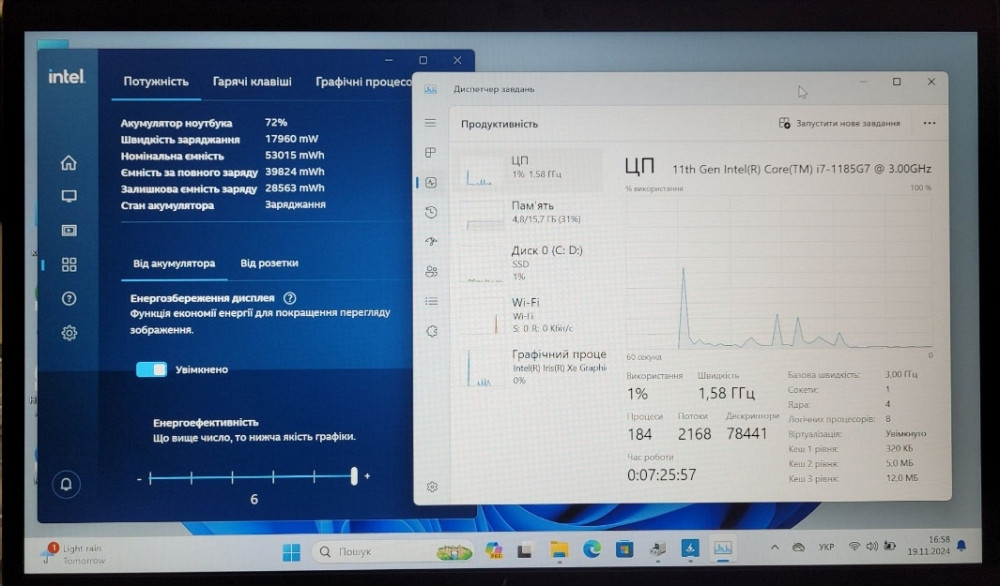Open Processes view in Task Manager sidebar

point(431,153)
